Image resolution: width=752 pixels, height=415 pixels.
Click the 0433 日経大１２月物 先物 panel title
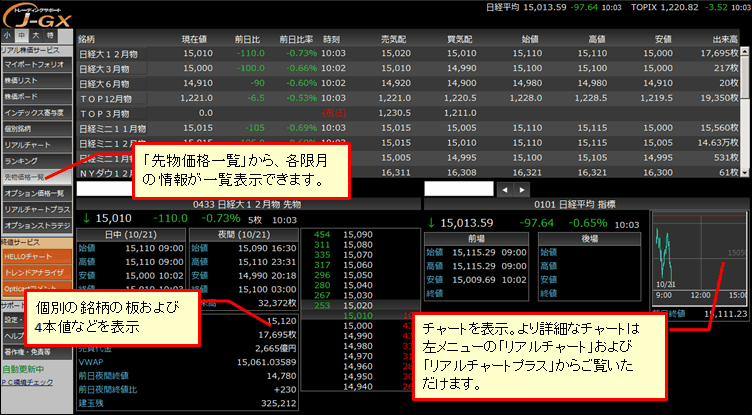[x=247, y=204]
